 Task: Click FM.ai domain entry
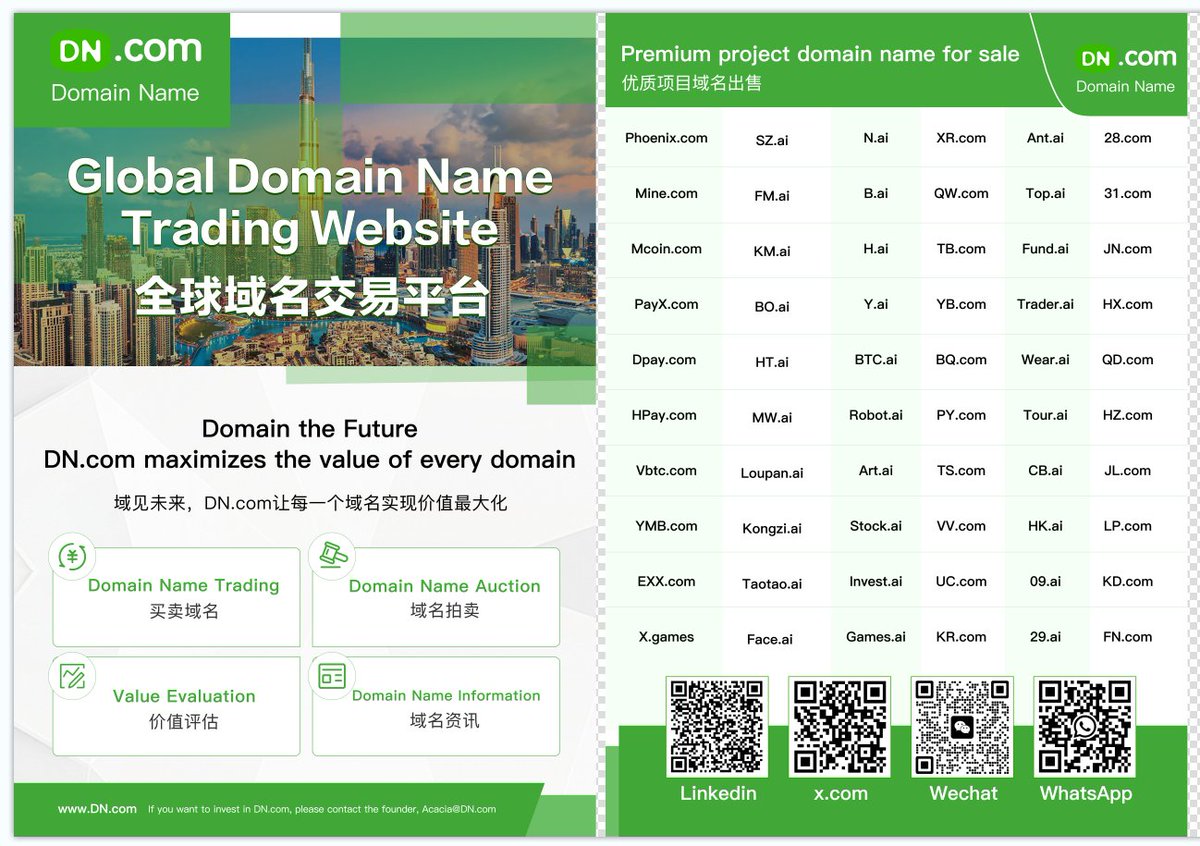(771, 196)
